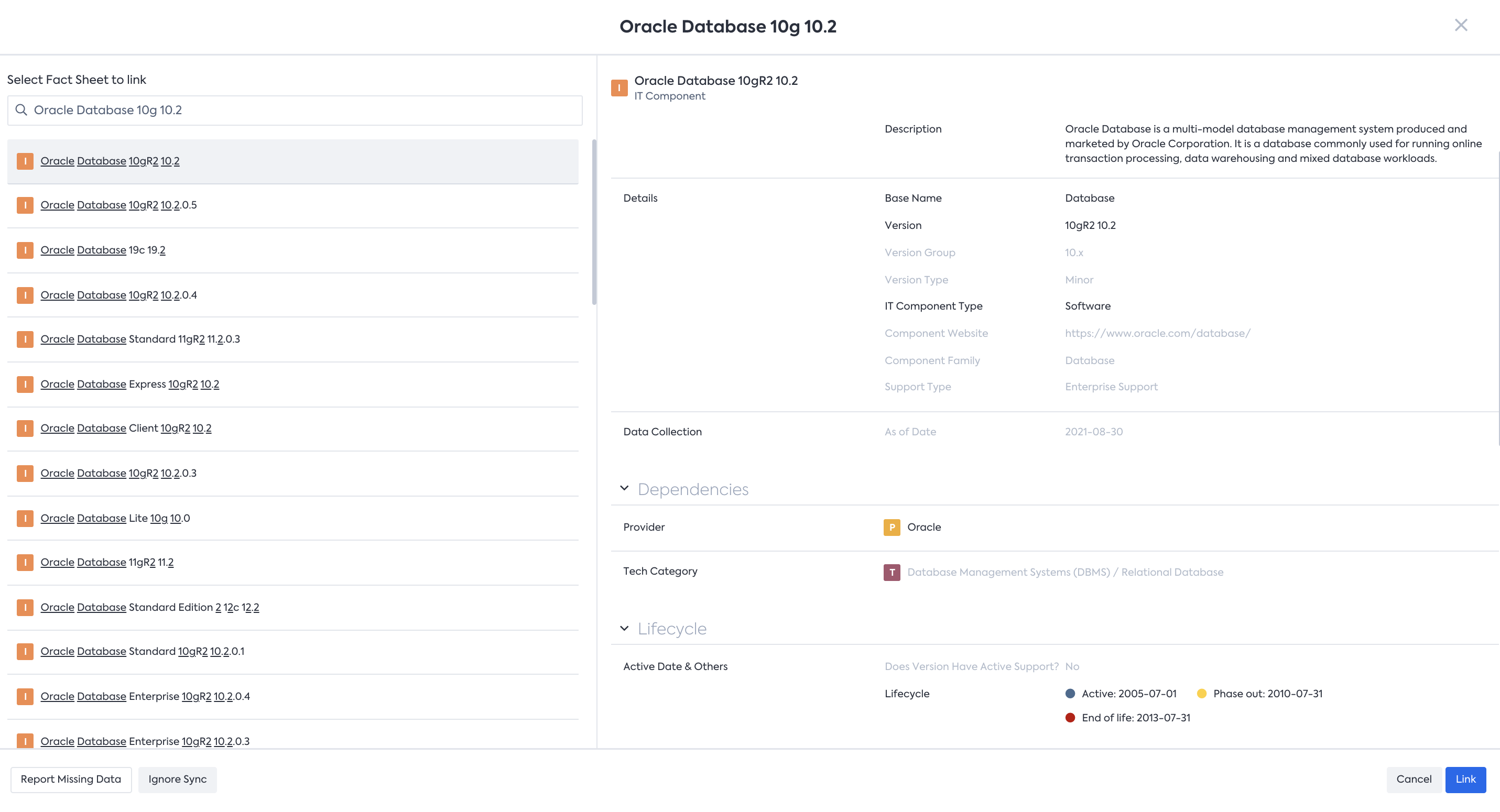
Task: Click the 'Software' component type value
Action: pyautogui.click(x=1088, y=306)
